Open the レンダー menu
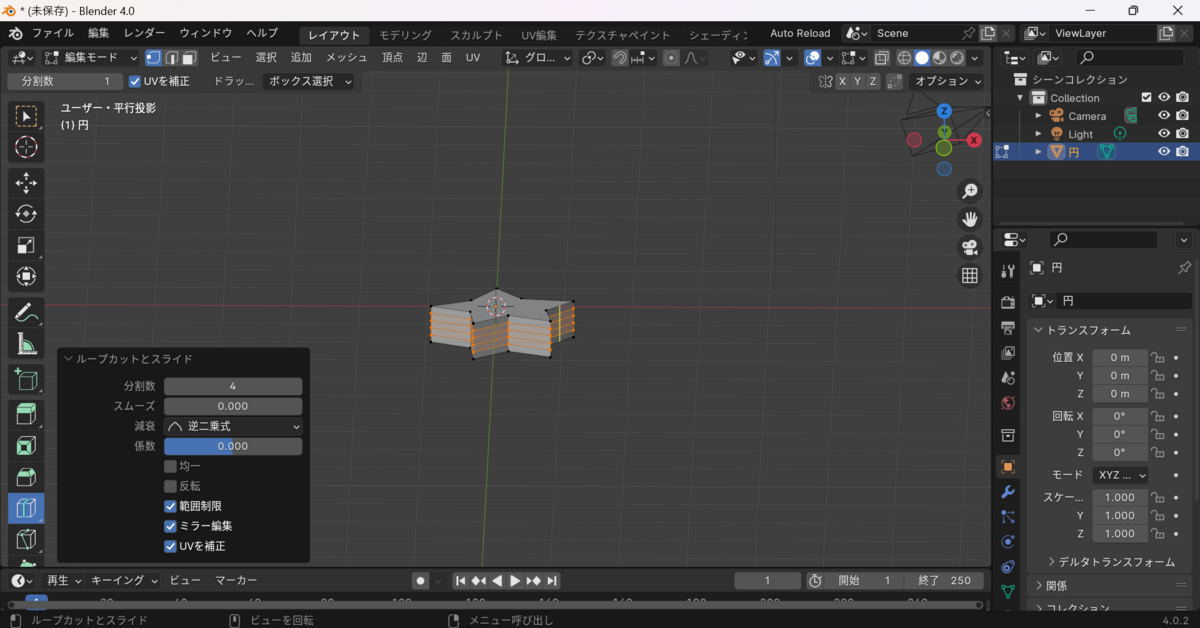Image resolution: width=1200 pixels, height=628 pixels. (x=145, y=33)
